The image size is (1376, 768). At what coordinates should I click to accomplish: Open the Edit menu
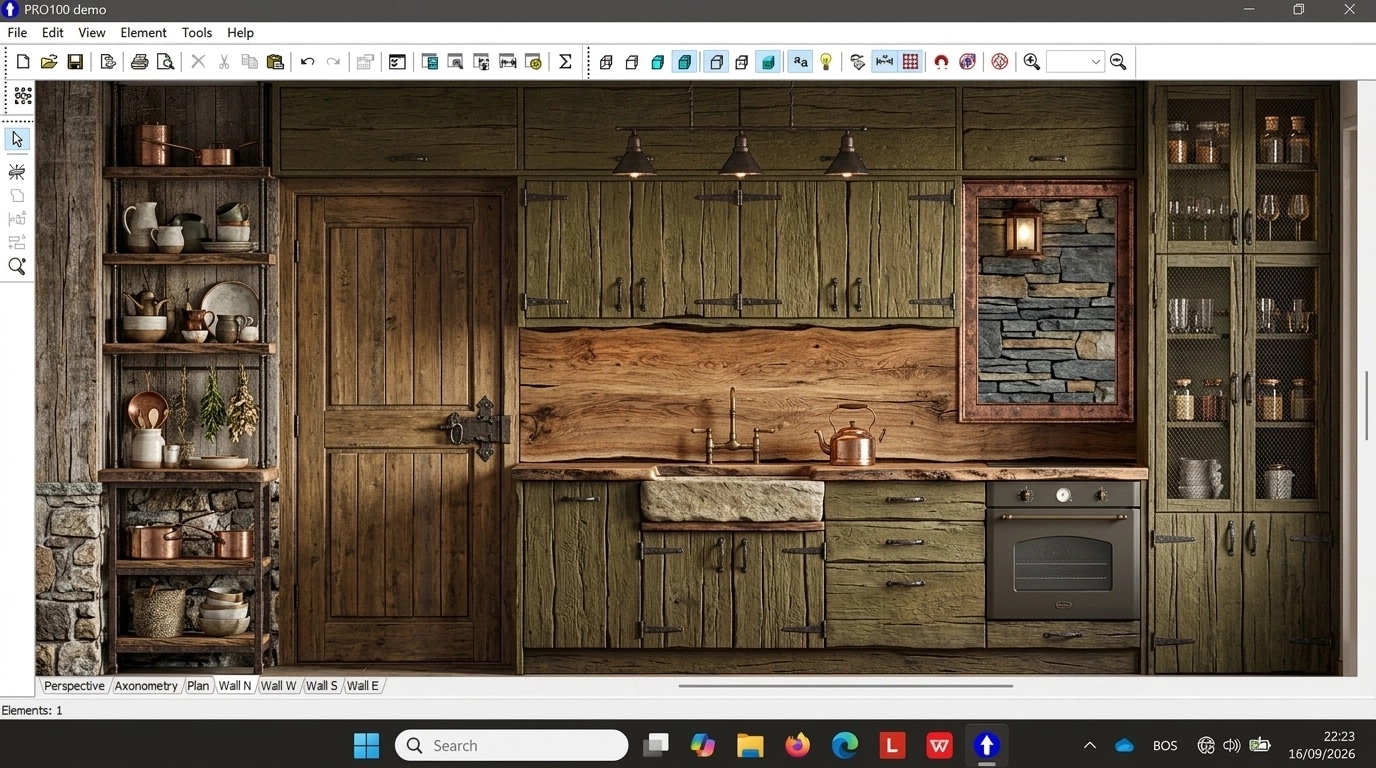tap(53, 33)
